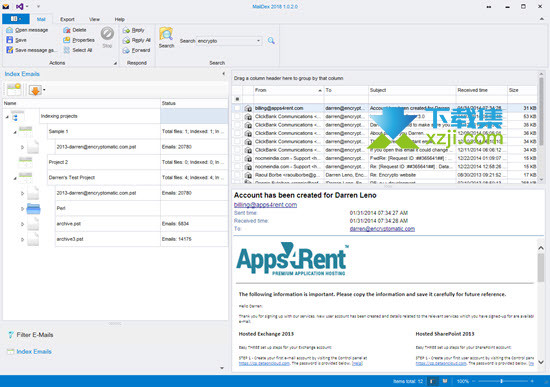Open the Search encrypto combo box dropdown arrow

tap(259, 41)
